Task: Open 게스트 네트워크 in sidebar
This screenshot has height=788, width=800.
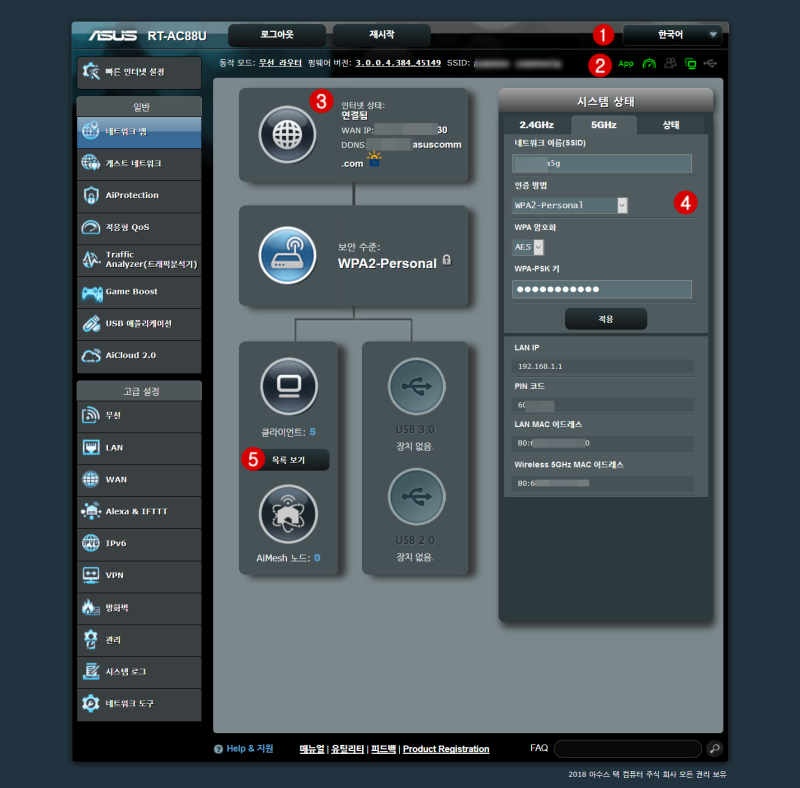Action: [x=139, y=163]
